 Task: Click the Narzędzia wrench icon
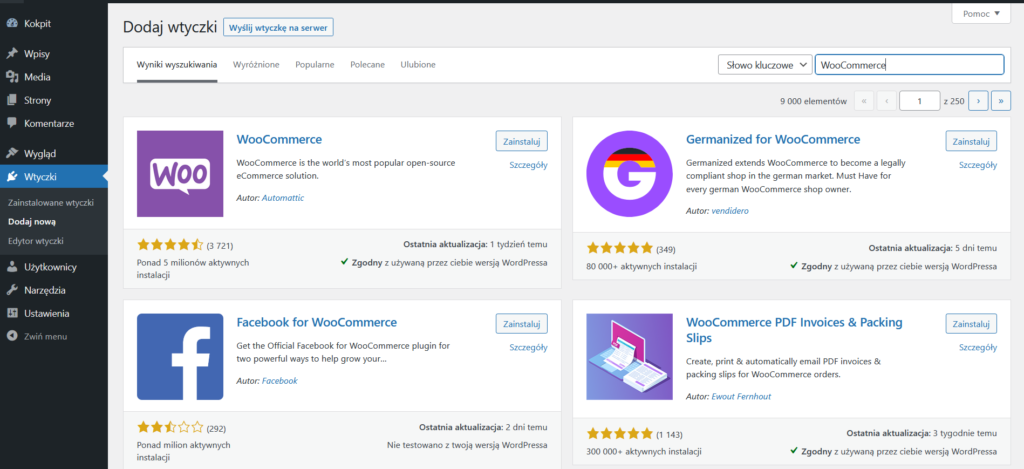(12, 290)
